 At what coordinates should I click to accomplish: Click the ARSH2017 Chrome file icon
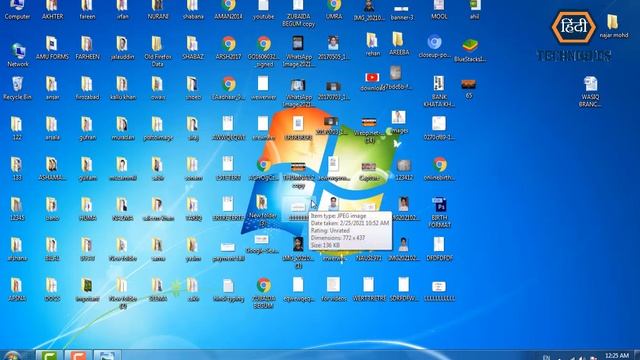click(229, 48)
